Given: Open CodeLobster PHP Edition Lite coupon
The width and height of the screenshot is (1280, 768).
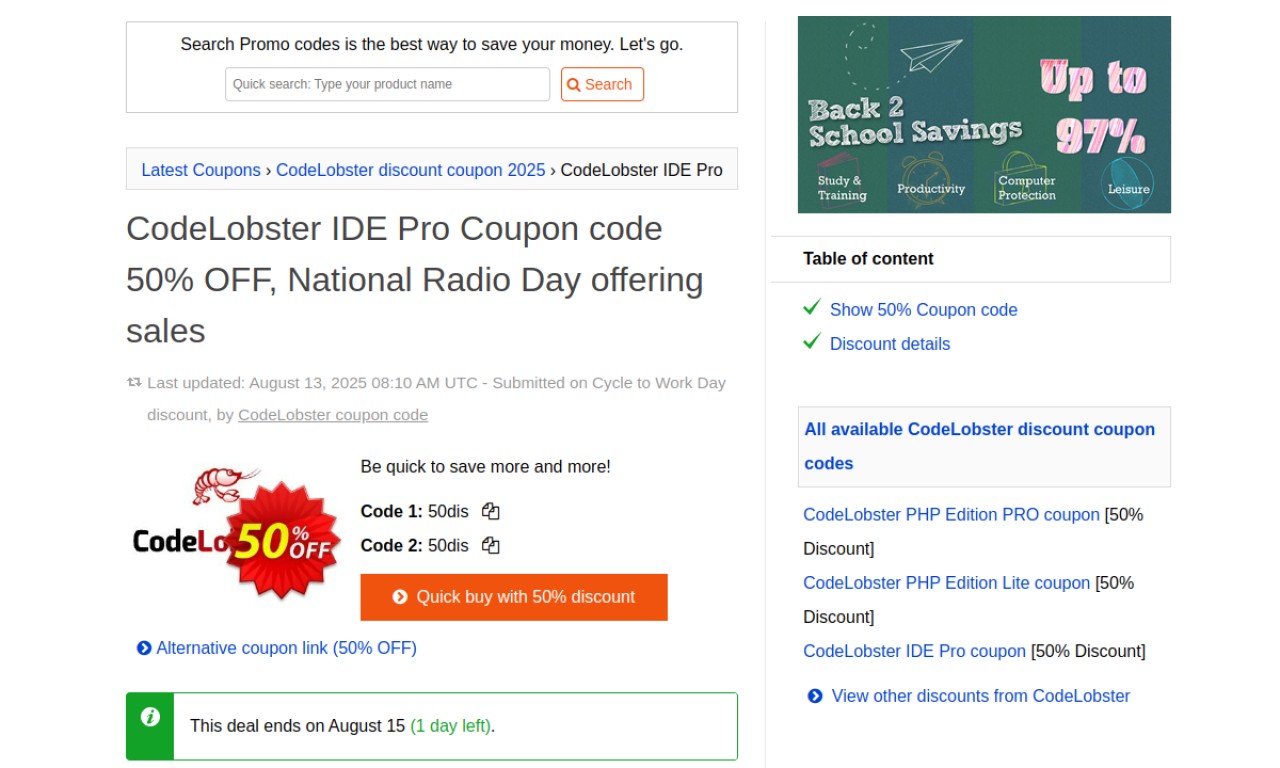Looking at the screenshot, I should coord(946,583).
